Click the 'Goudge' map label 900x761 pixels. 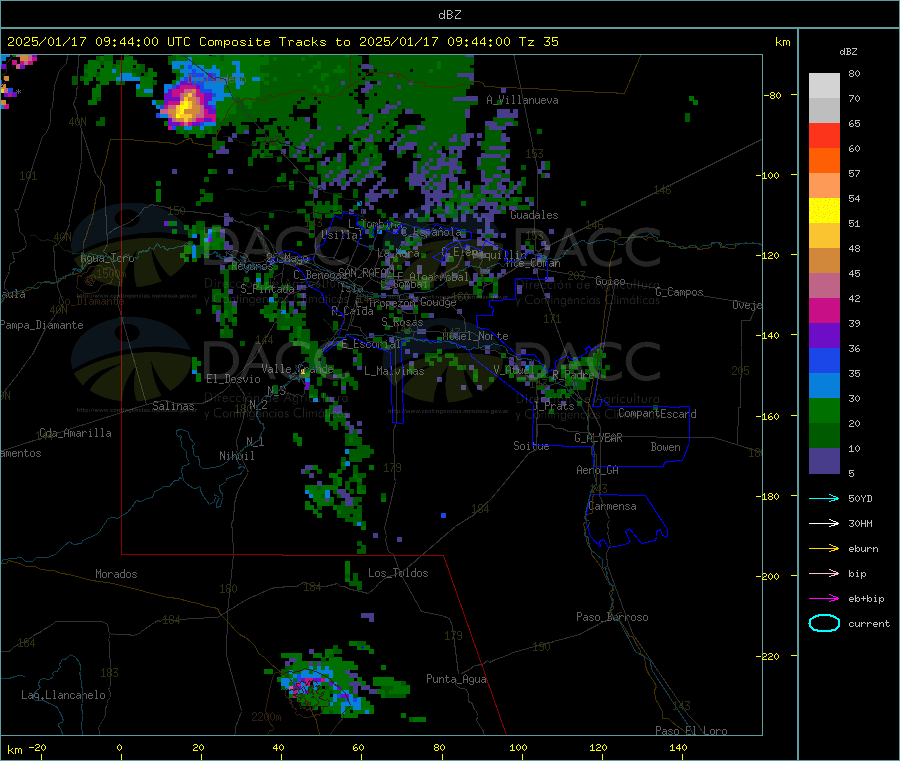click(438, 302)
